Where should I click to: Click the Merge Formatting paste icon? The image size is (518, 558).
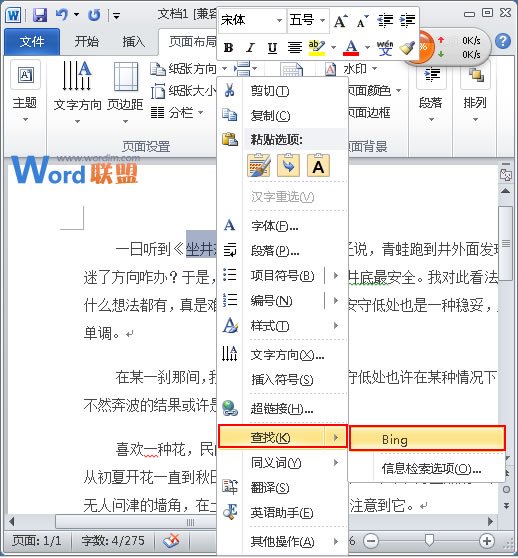[289, 165]
